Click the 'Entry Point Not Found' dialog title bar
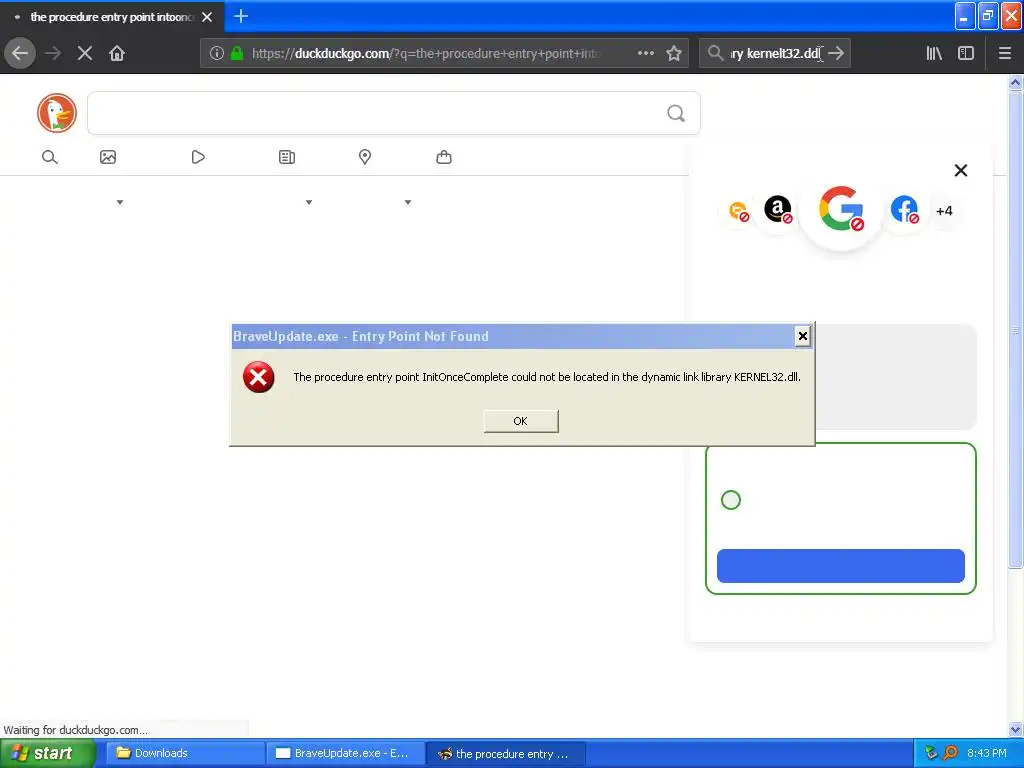Image resolution: width=1024 pixels, height=768 pixels. (x=513, y=336)
